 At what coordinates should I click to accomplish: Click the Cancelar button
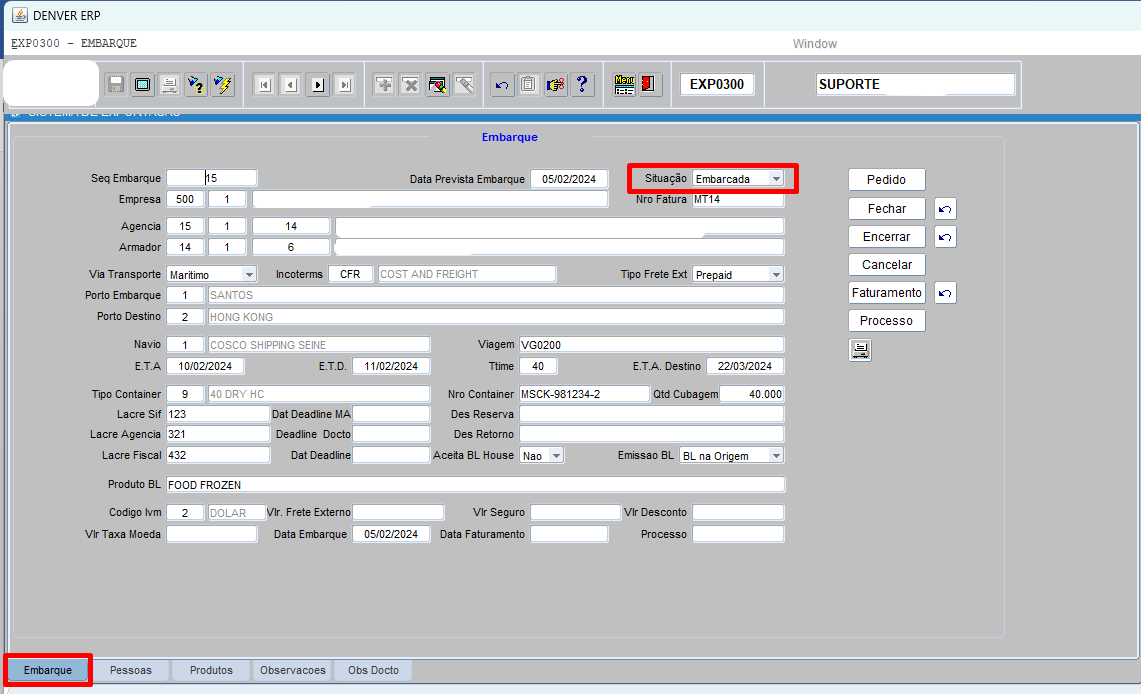(x=886, y=265)
